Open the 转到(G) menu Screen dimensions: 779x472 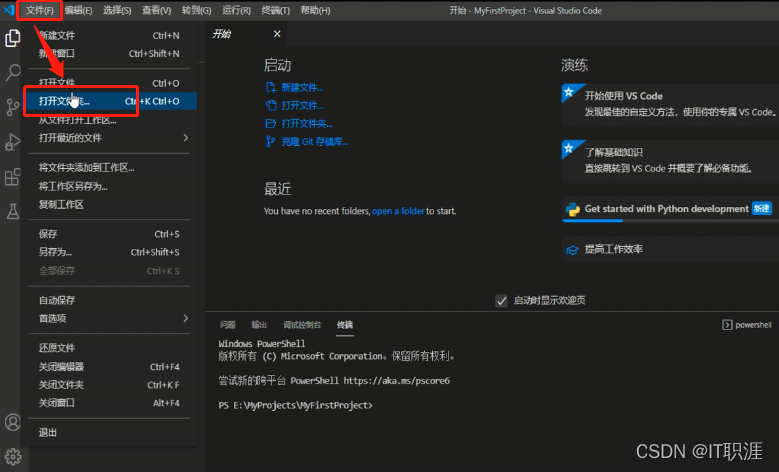(x=196, y=10)
